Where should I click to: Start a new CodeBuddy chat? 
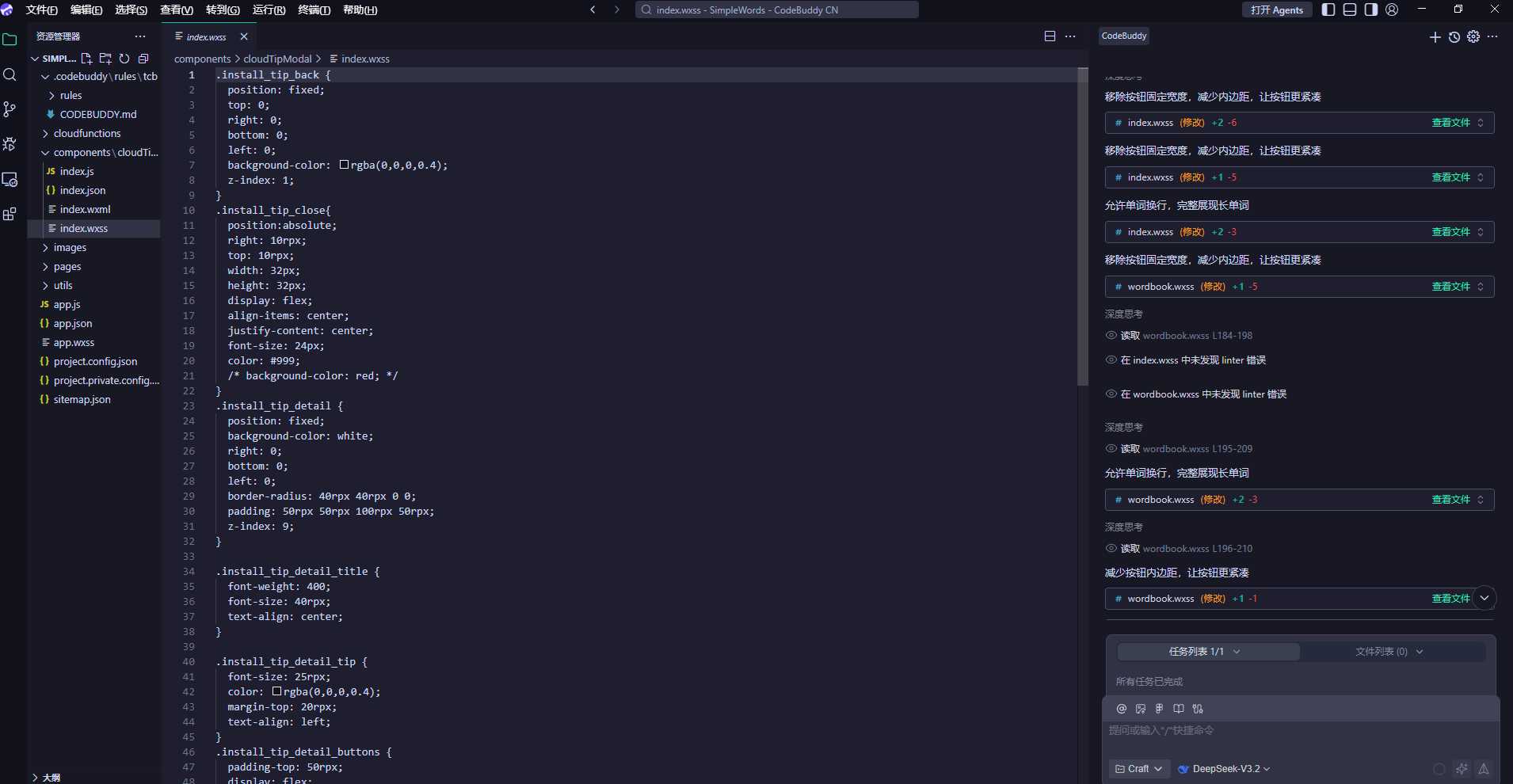1435,37
